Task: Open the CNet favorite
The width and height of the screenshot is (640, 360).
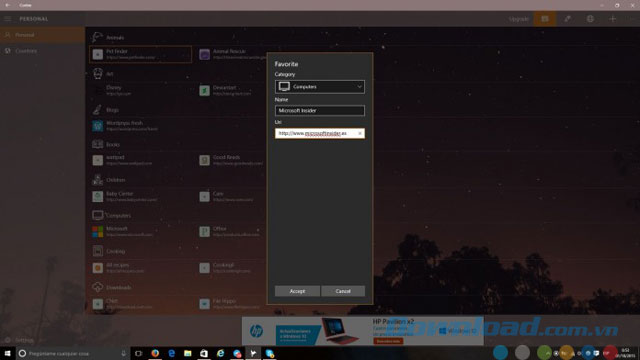Action: (122, 304)
